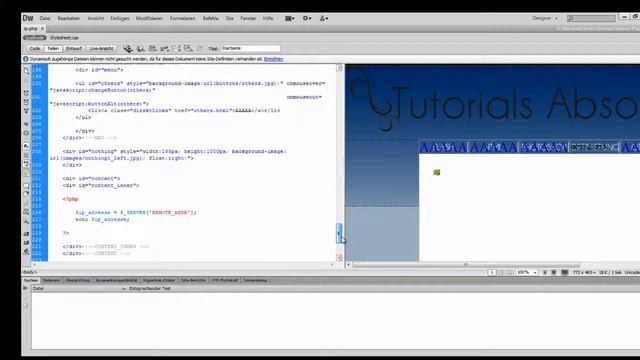Screen dimensions: 640x360
Task: Click the design view horizontal scrollbar
Action: click(x=466, y=265)
